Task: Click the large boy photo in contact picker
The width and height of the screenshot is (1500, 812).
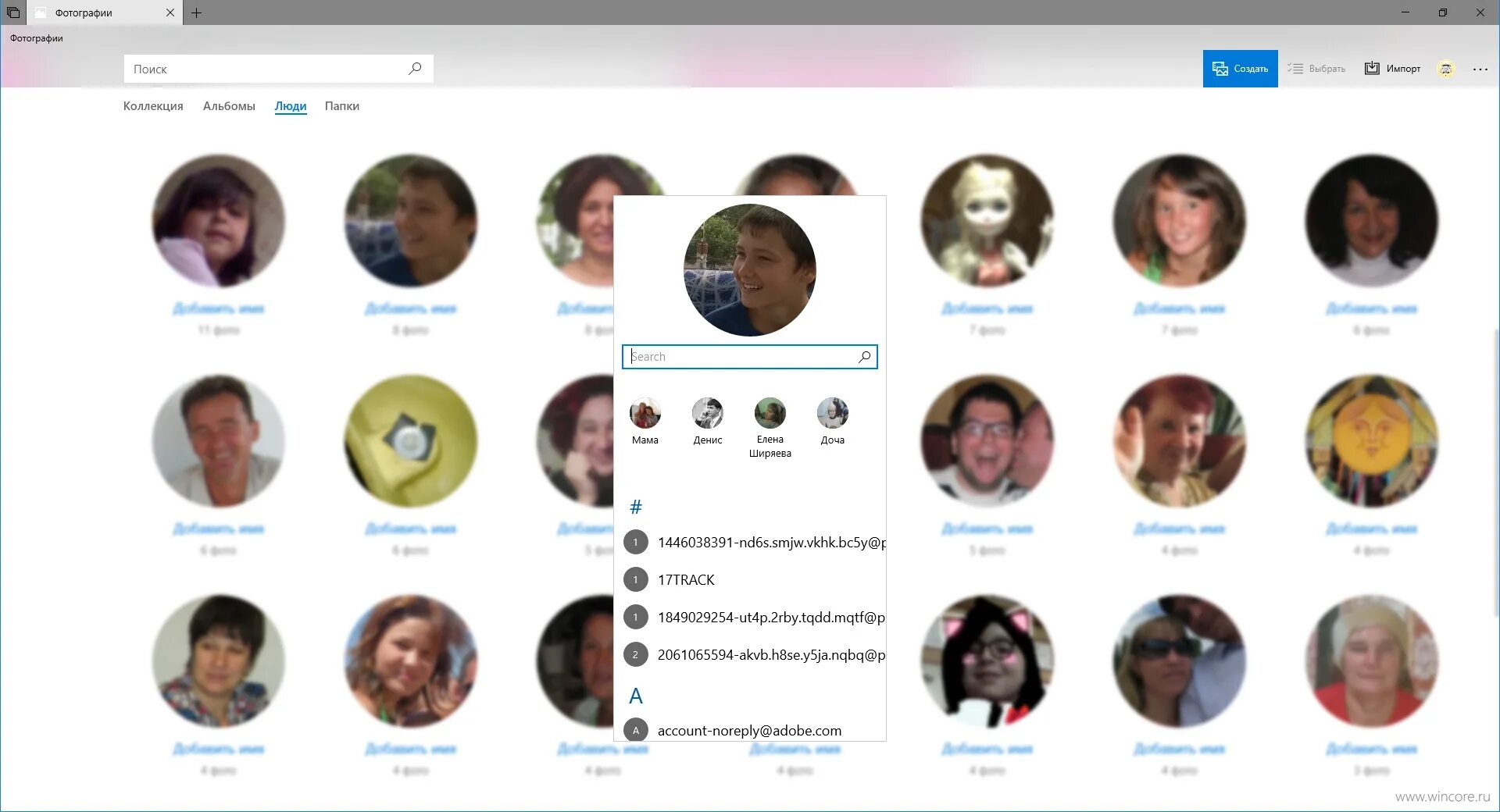Action: (x=750, y=270)
